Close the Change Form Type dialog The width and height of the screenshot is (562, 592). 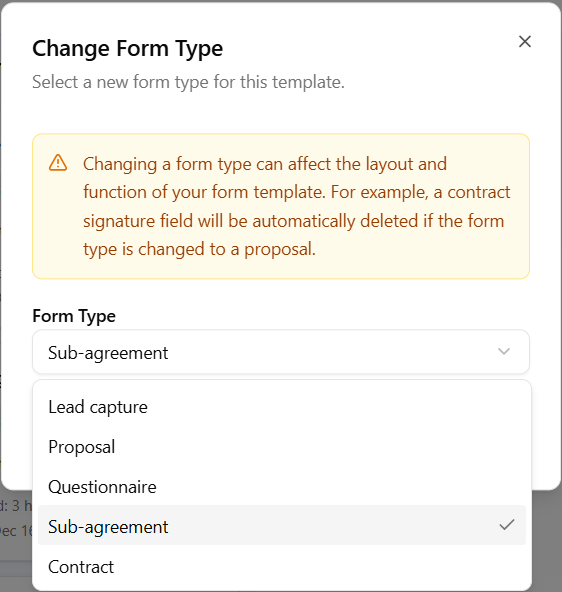tap(525, 42)
